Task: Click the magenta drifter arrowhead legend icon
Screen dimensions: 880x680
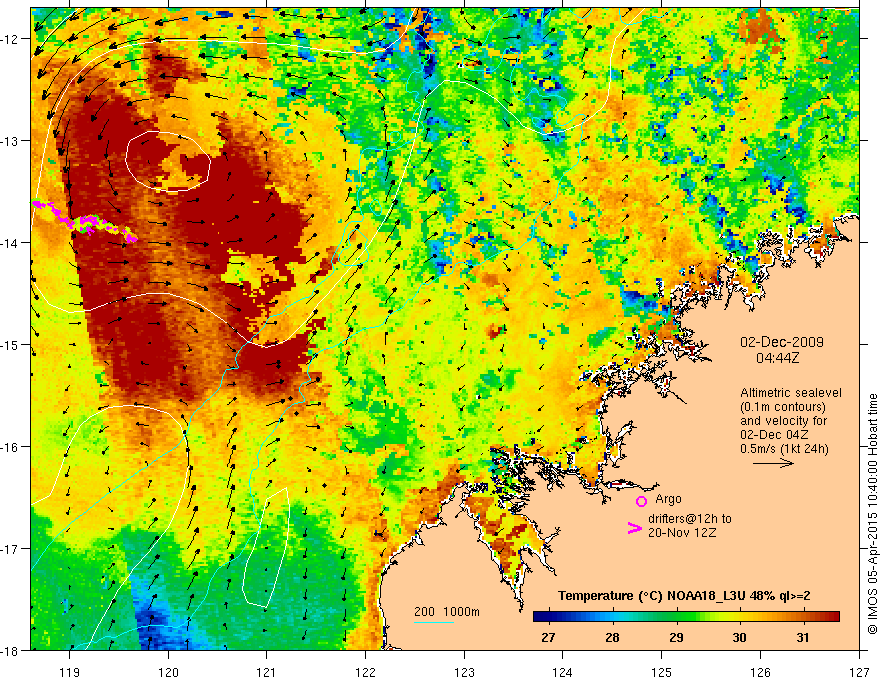Action: (634, 528)
